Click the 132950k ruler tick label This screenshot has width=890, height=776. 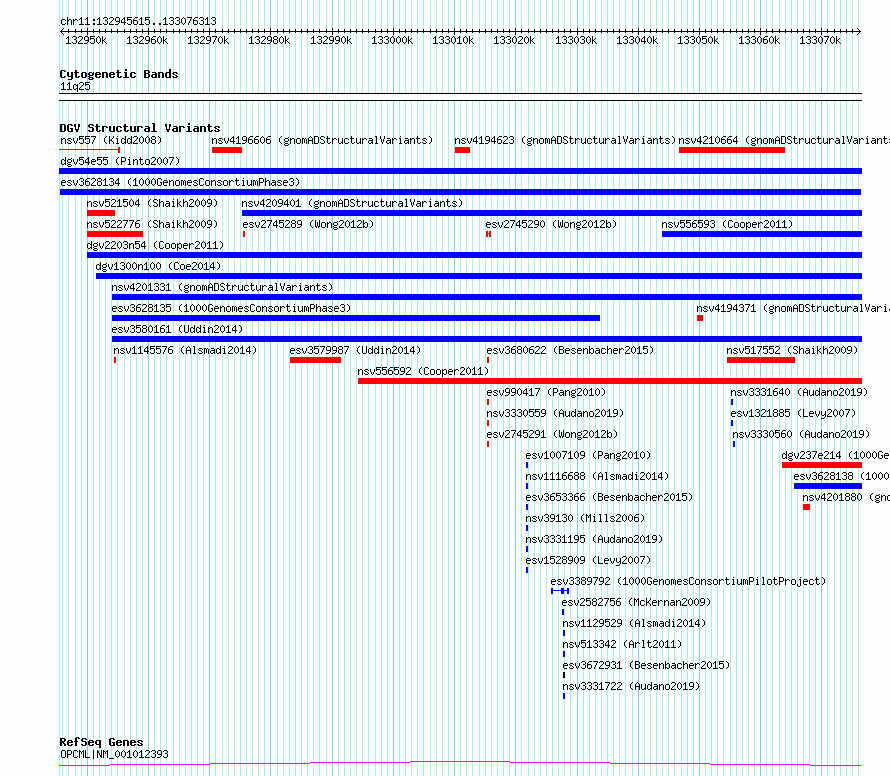pos(86,40)
